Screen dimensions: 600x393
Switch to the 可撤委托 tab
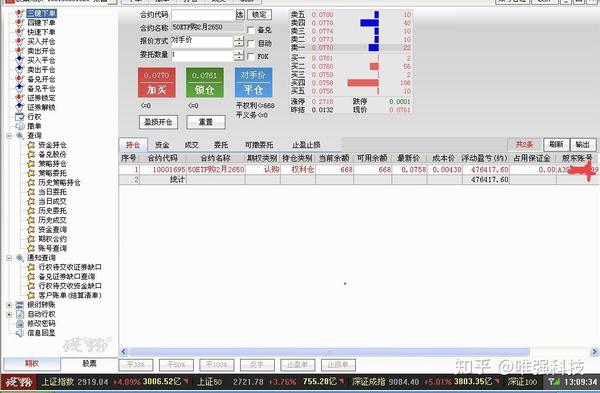(259, 145)
